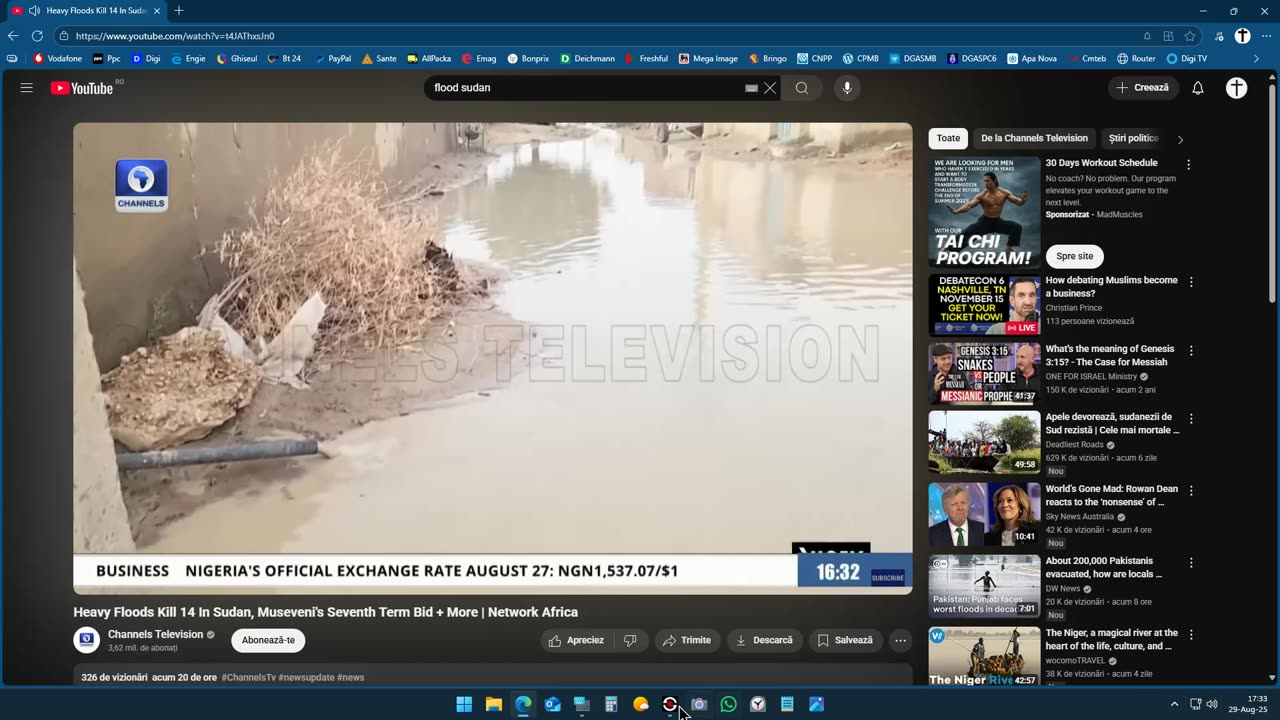
Task: Click the magnifier search button
Action: 802,88
